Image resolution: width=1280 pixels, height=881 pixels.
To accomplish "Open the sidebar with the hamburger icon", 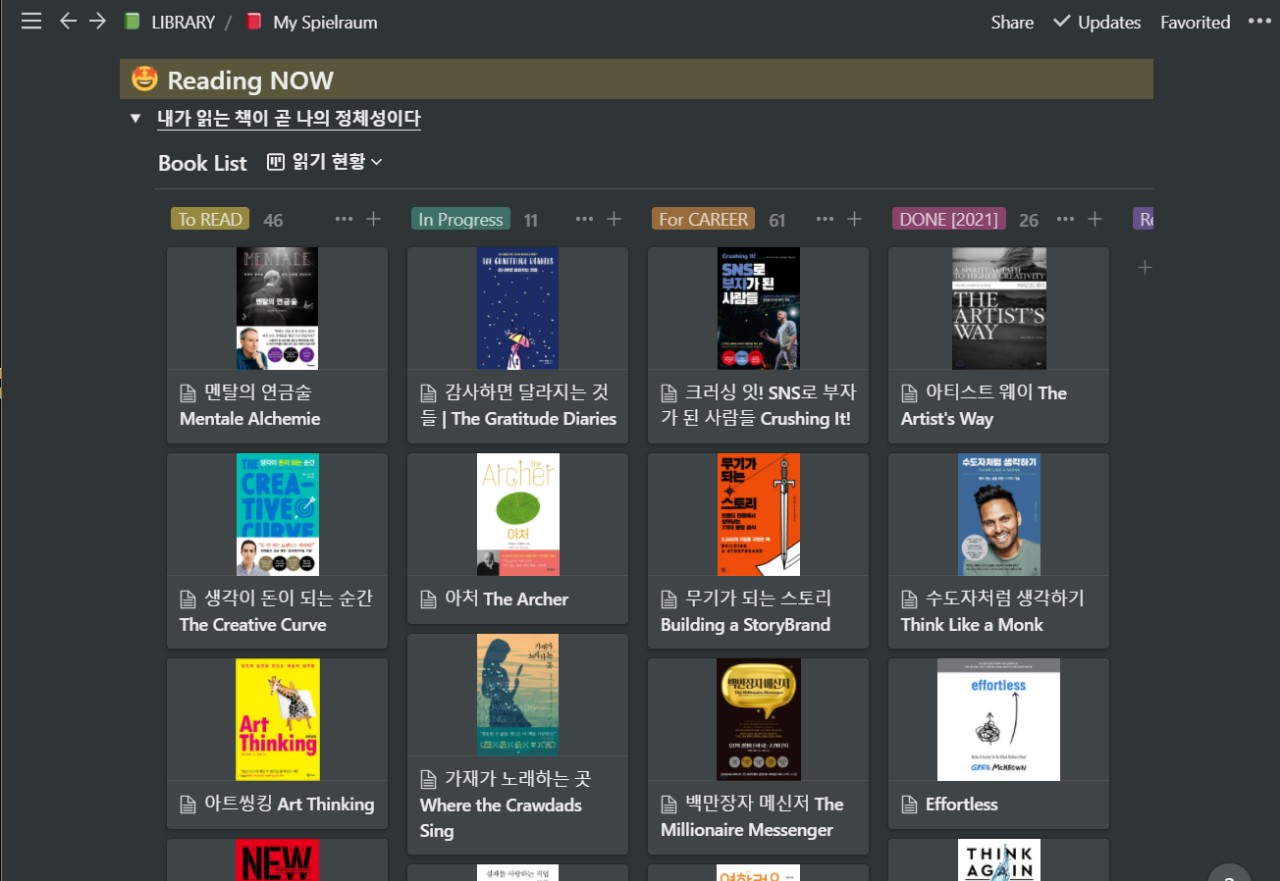I will [31, 21].
